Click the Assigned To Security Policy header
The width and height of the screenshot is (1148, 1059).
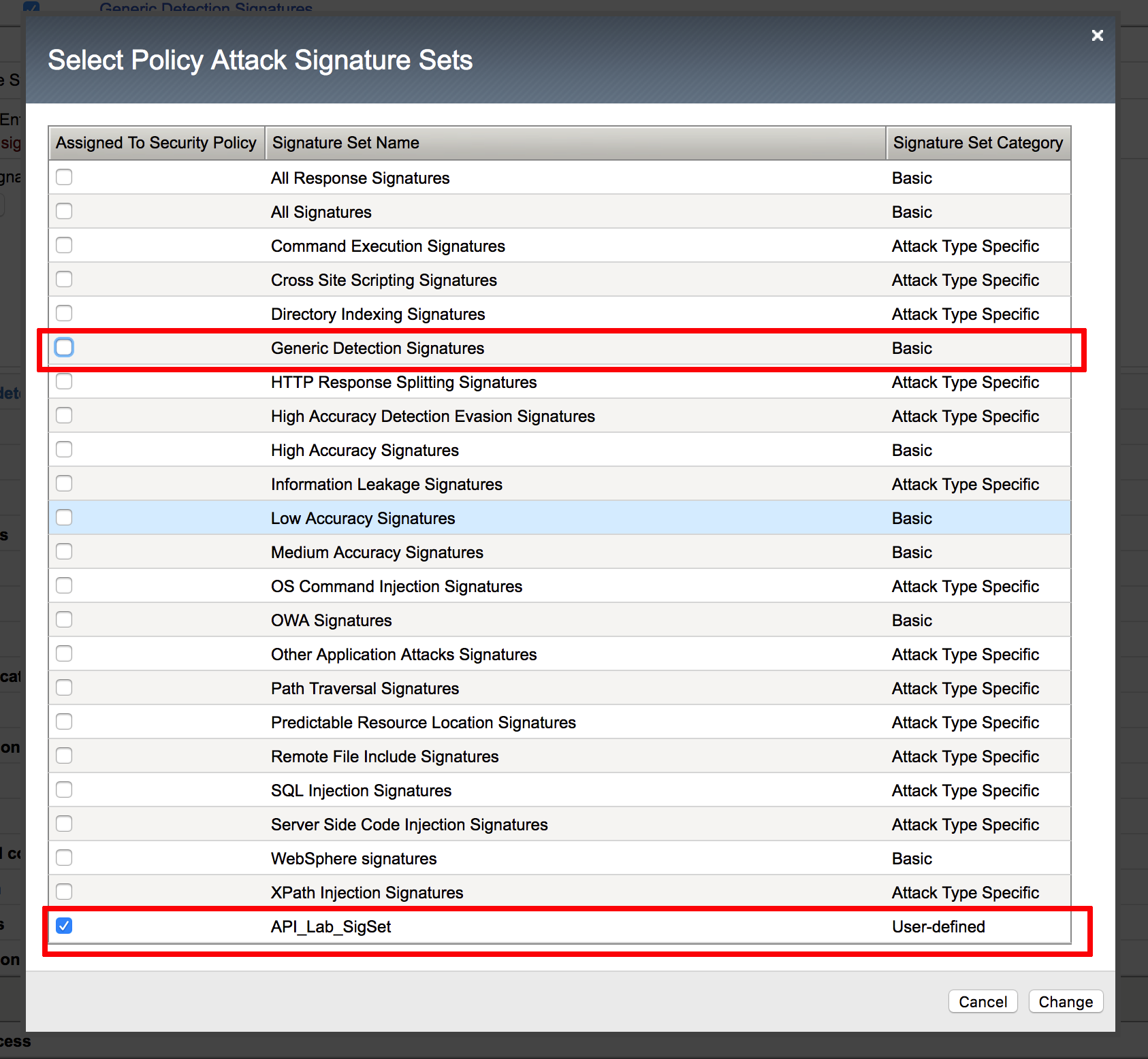(x=157, y=143)
